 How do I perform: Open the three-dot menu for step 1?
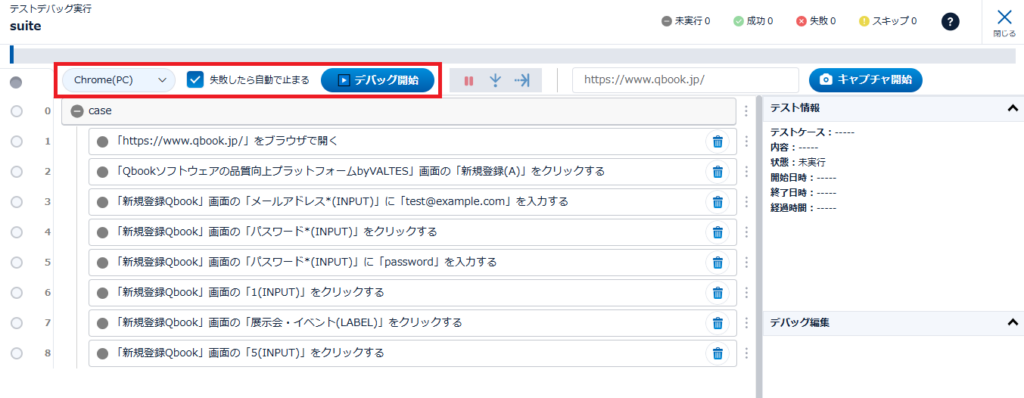(746, 141)
